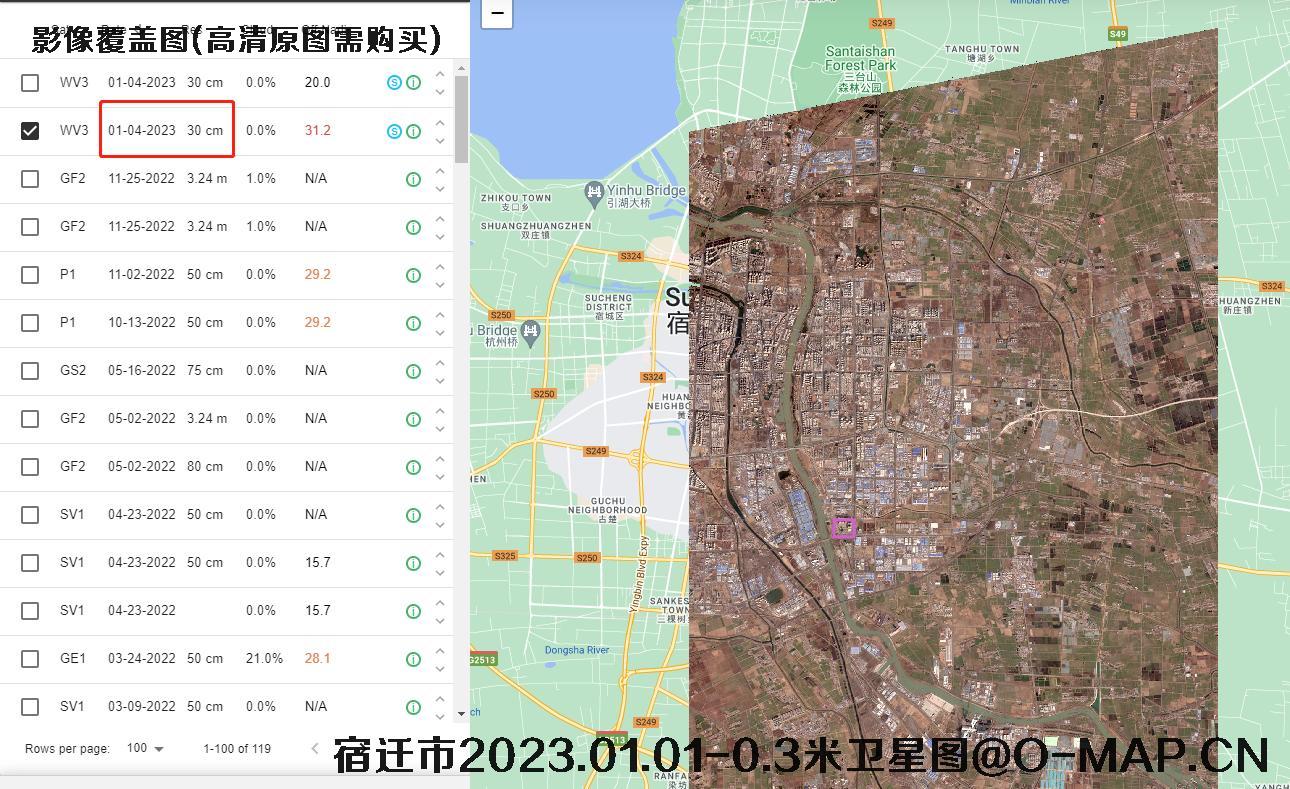This screenshot has height=789, width=1290.
Task: Show info for P1 11-02-2022 image
Action: click(x=413, y=275)
